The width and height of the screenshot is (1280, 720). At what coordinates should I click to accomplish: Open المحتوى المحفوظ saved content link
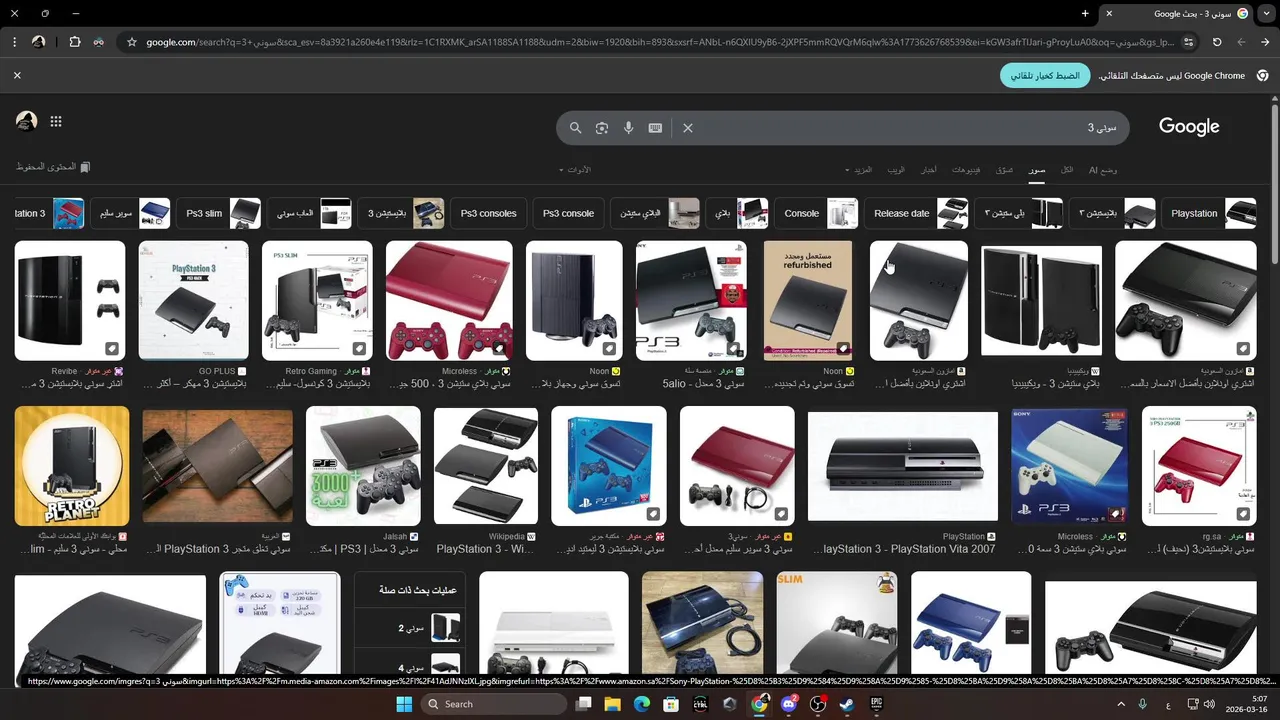tap(54, 167)
